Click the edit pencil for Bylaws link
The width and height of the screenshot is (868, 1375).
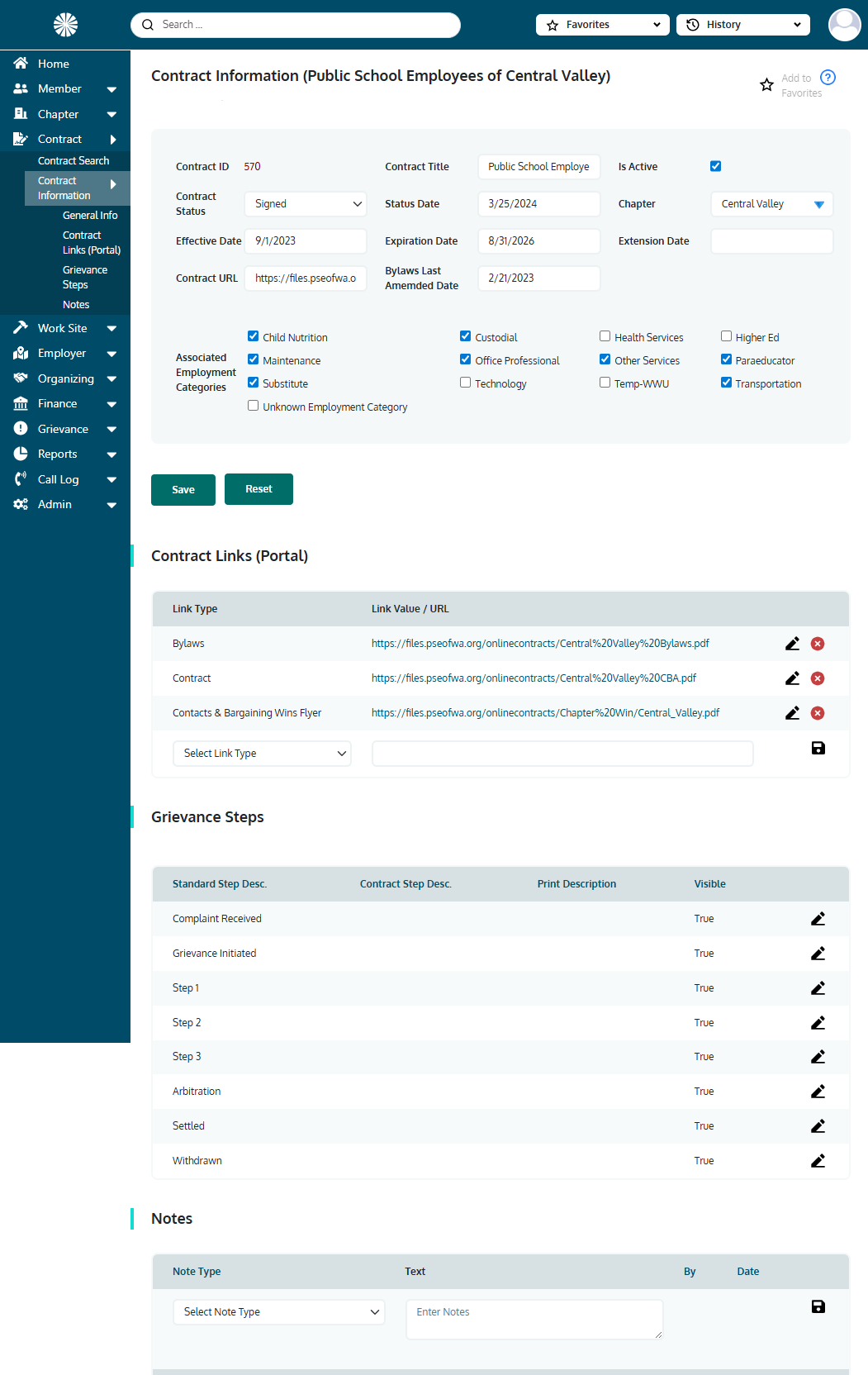792,644
